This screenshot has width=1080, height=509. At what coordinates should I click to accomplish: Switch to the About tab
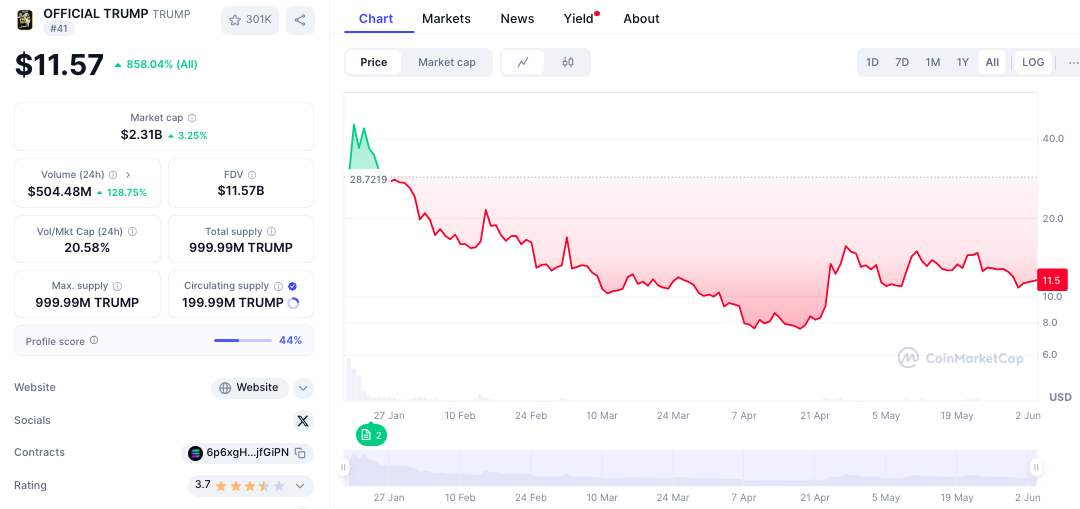click(x=641, y=19)
